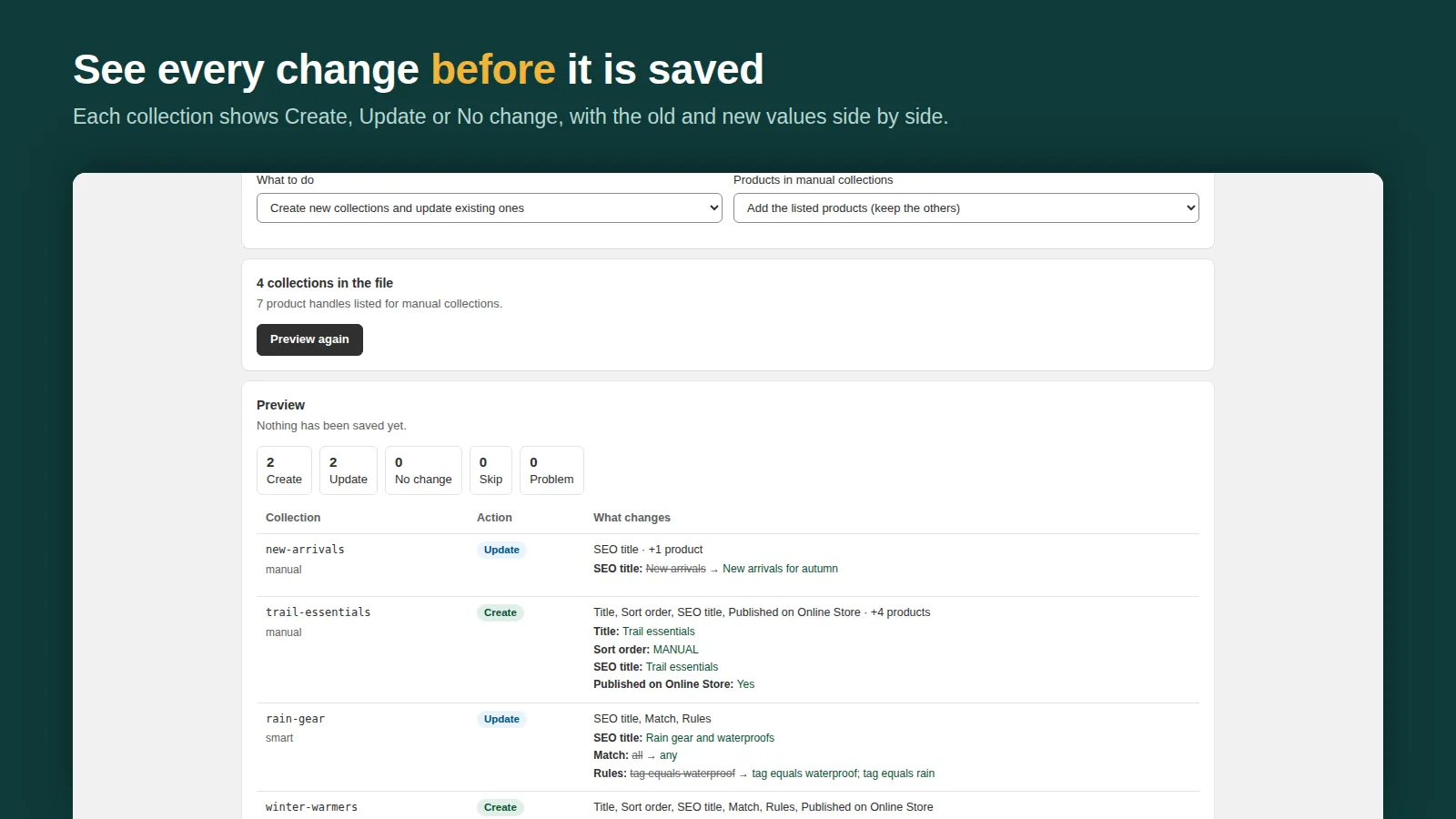
Task: Click 'manual' type under new-arrivals
Action: 283,570
